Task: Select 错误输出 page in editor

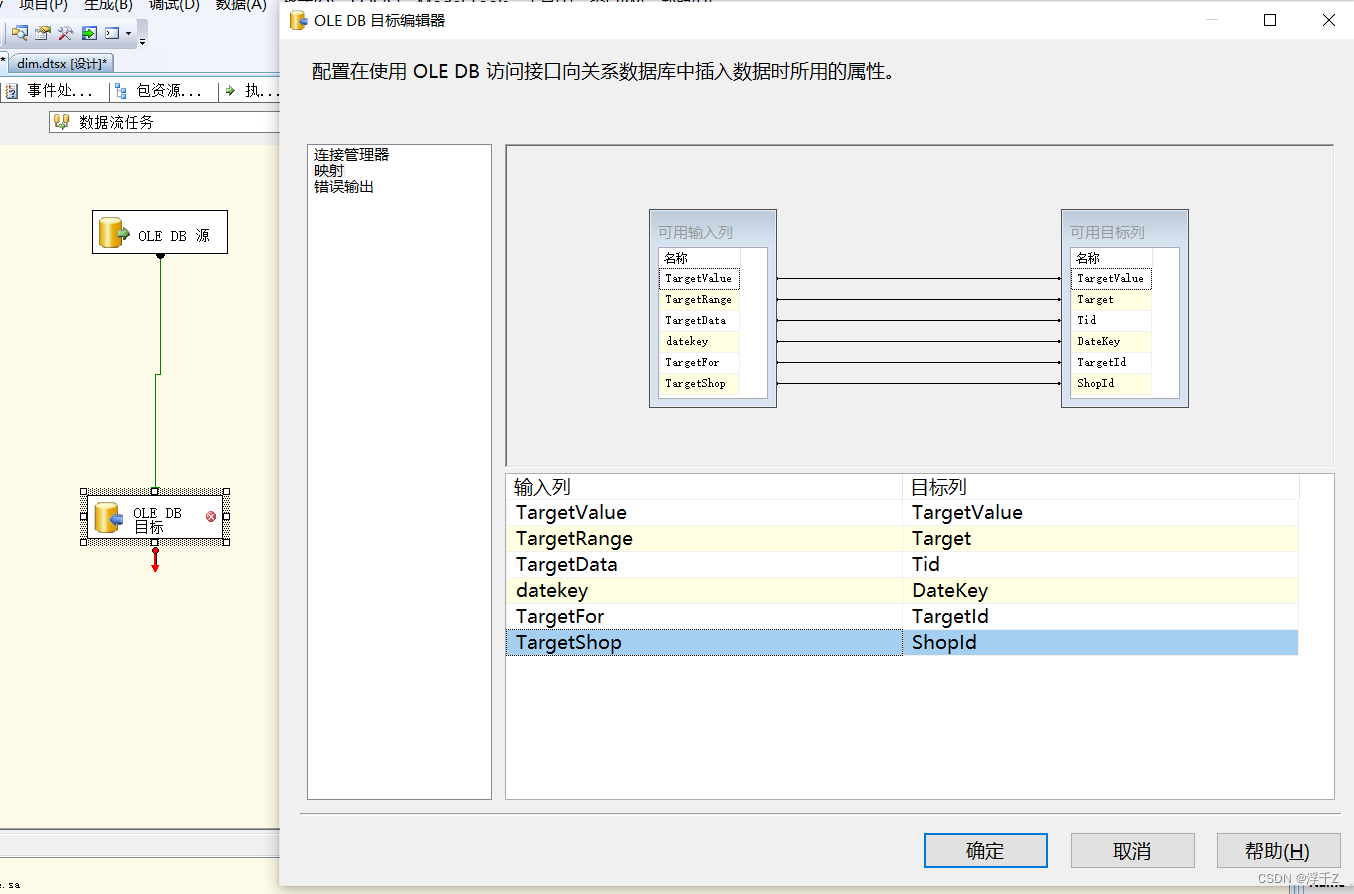Action: coord(343,187)
